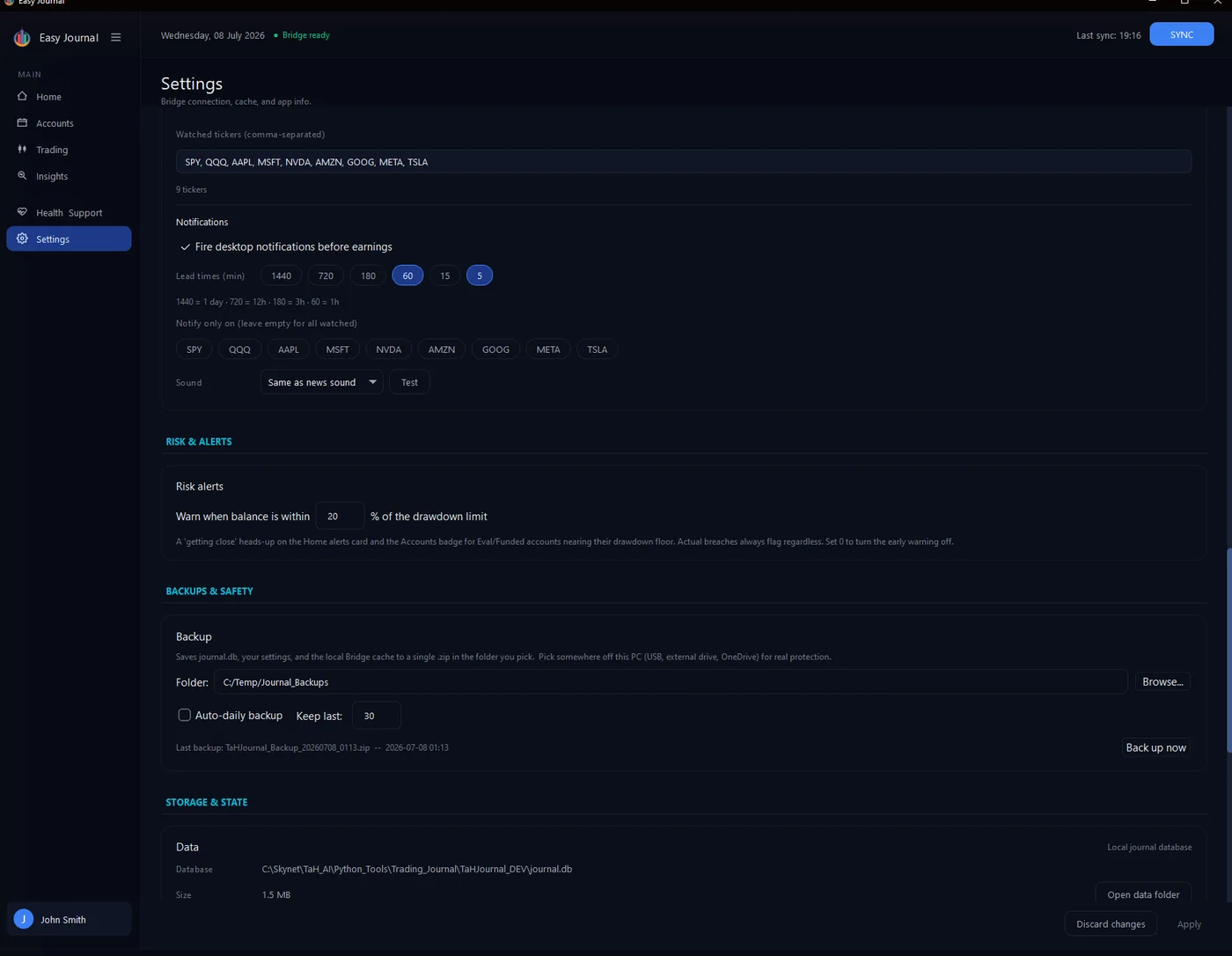
Task: Click the Insights magnifier icon
Action: coord(22,175)
